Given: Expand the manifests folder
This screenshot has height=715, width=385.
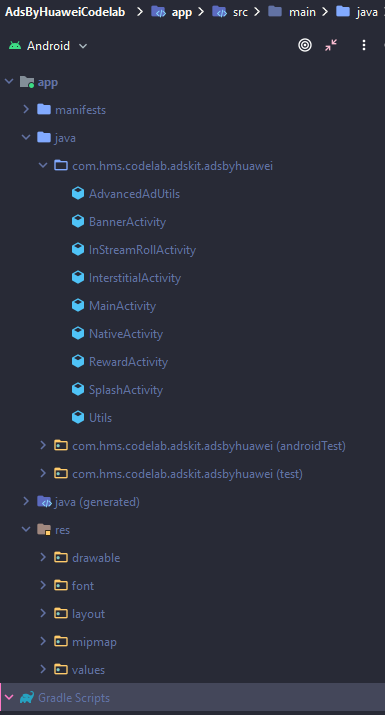Looking at the screenshot, I should click(x=26, y=109).
